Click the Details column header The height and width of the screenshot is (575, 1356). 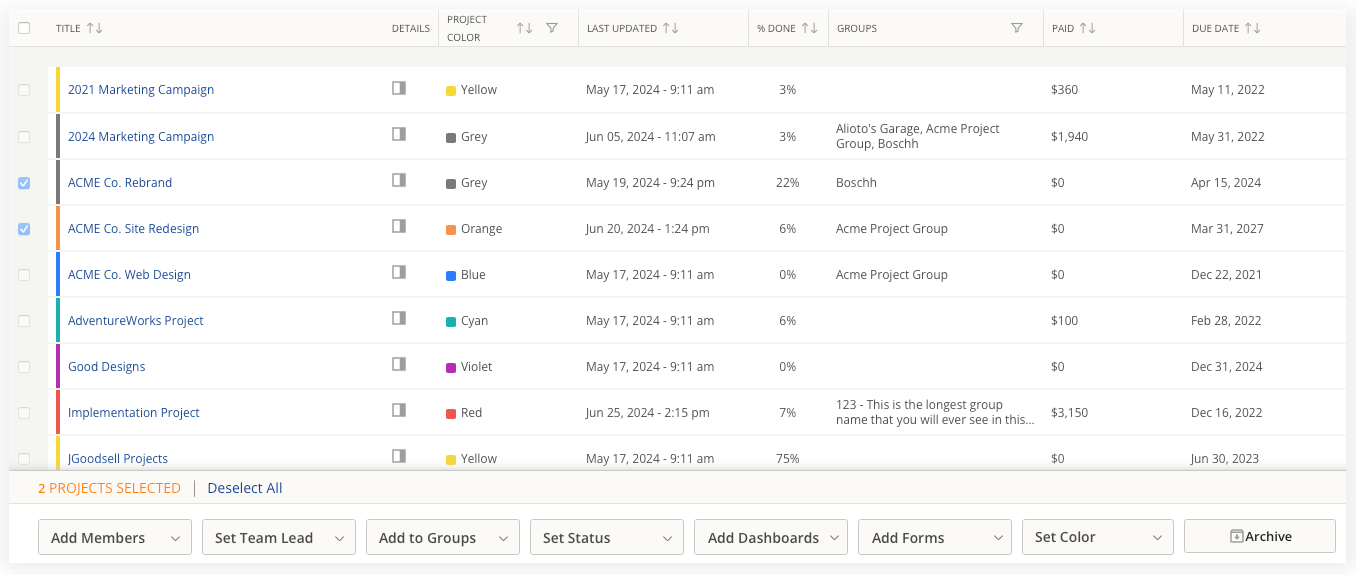411,28
